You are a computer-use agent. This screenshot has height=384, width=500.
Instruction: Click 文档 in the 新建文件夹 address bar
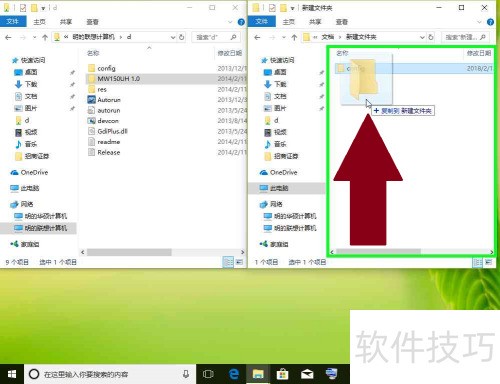(328, 37)
